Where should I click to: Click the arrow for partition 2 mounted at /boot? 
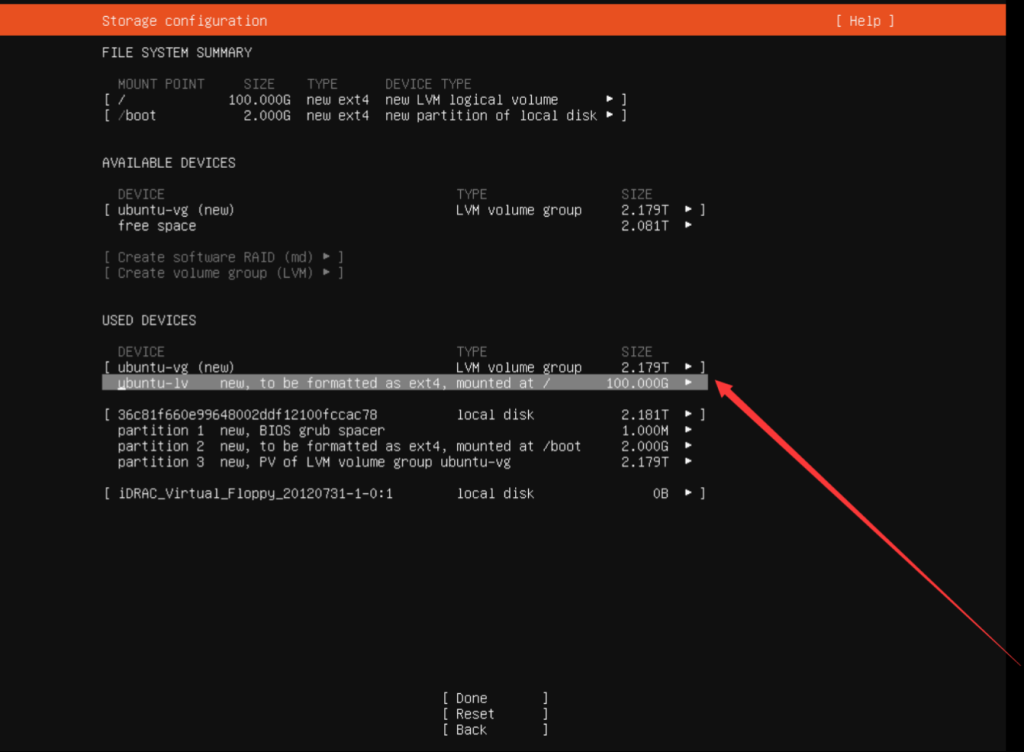click(688, 446)
